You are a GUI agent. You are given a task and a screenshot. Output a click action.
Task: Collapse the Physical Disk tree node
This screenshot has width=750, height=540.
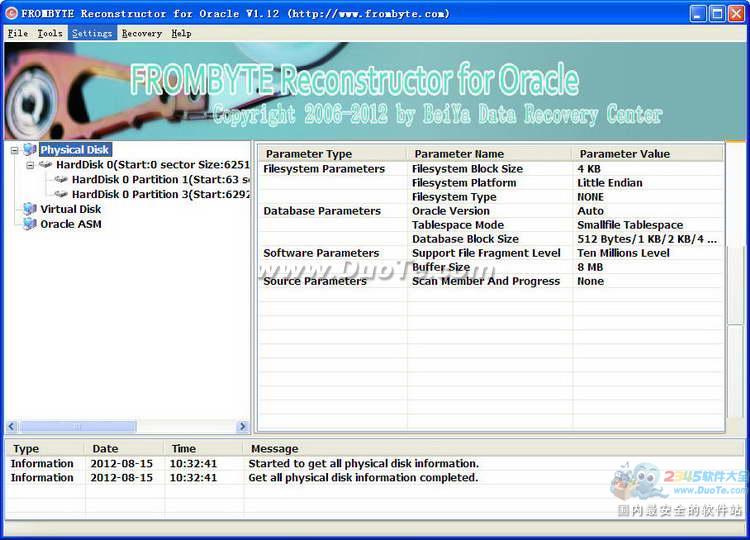(x=14, y=150)
